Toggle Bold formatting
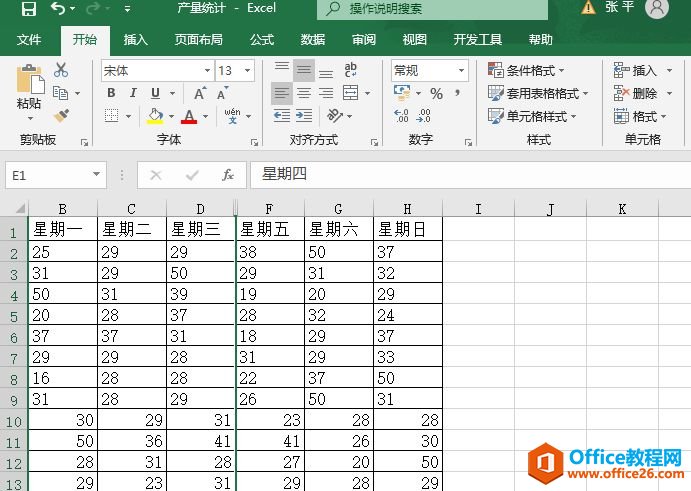The height and width of the screenshot is (491, 691). (x=111, y=93)
